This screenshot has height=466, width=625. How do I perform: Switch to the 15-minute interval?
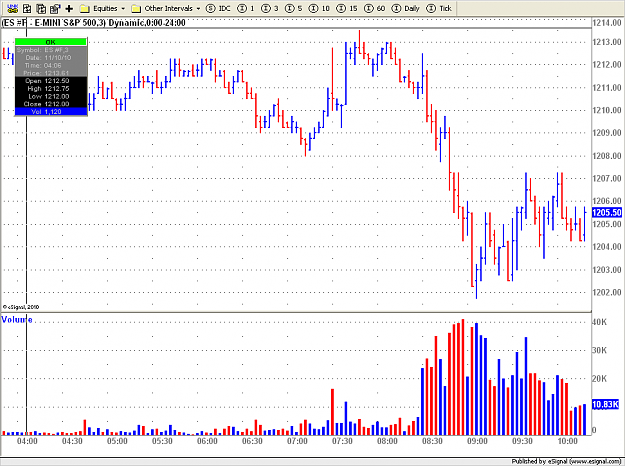coord(347,8)
